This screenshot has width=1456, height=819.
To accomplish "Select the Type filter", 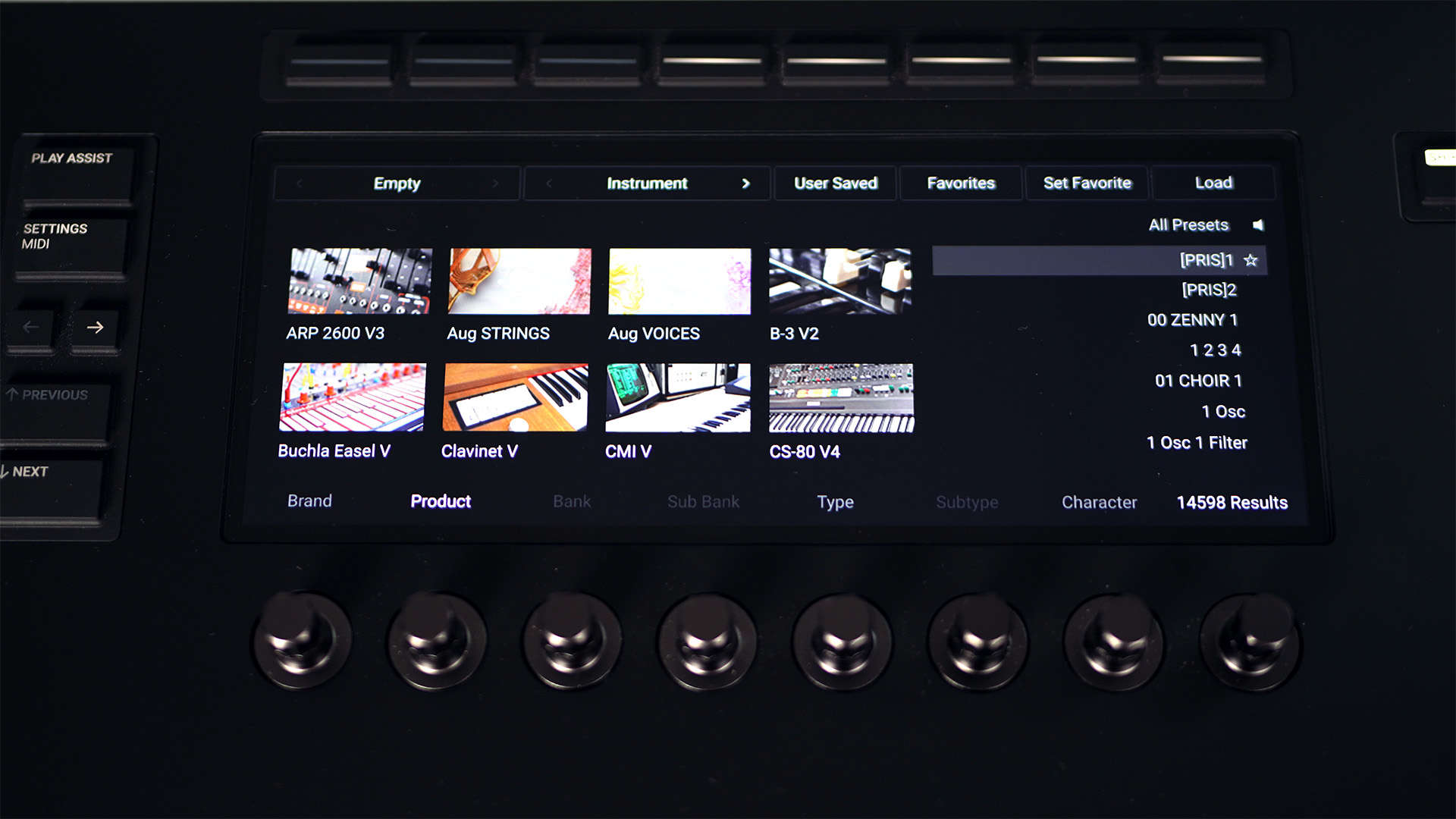I will [x=835, y=502].
